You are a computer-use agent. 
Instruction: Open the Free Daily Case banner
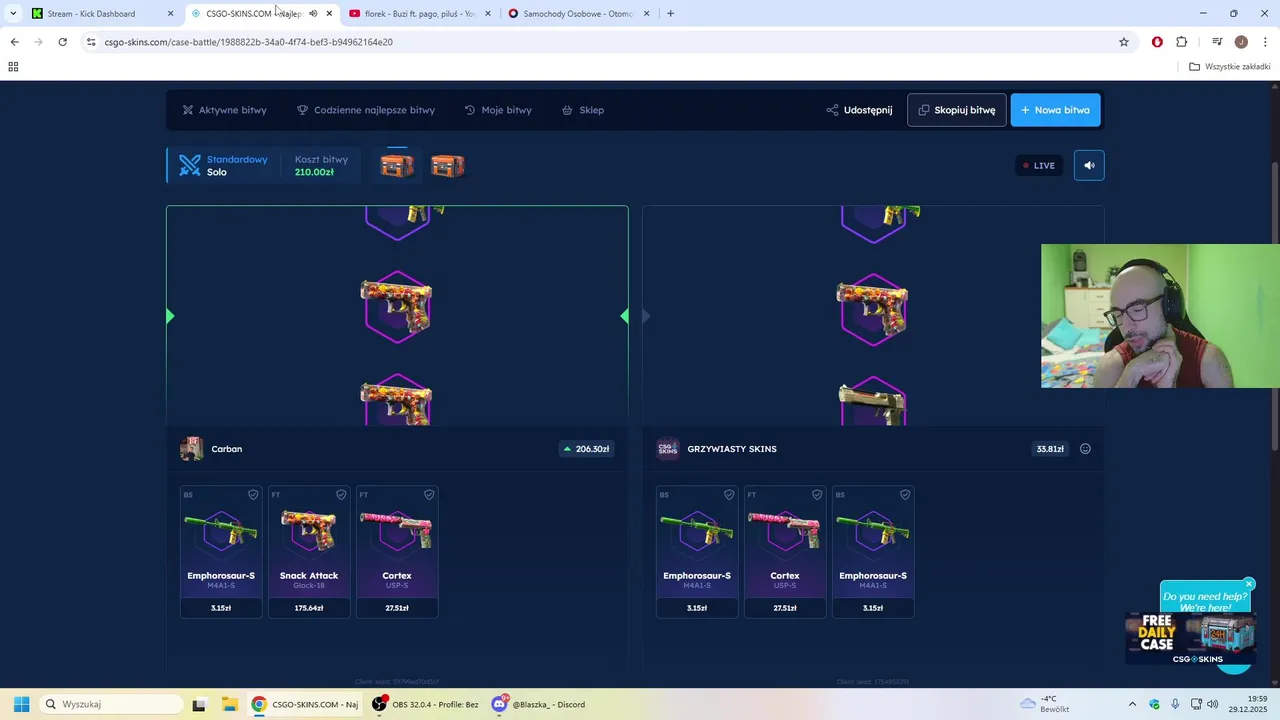1190,638
